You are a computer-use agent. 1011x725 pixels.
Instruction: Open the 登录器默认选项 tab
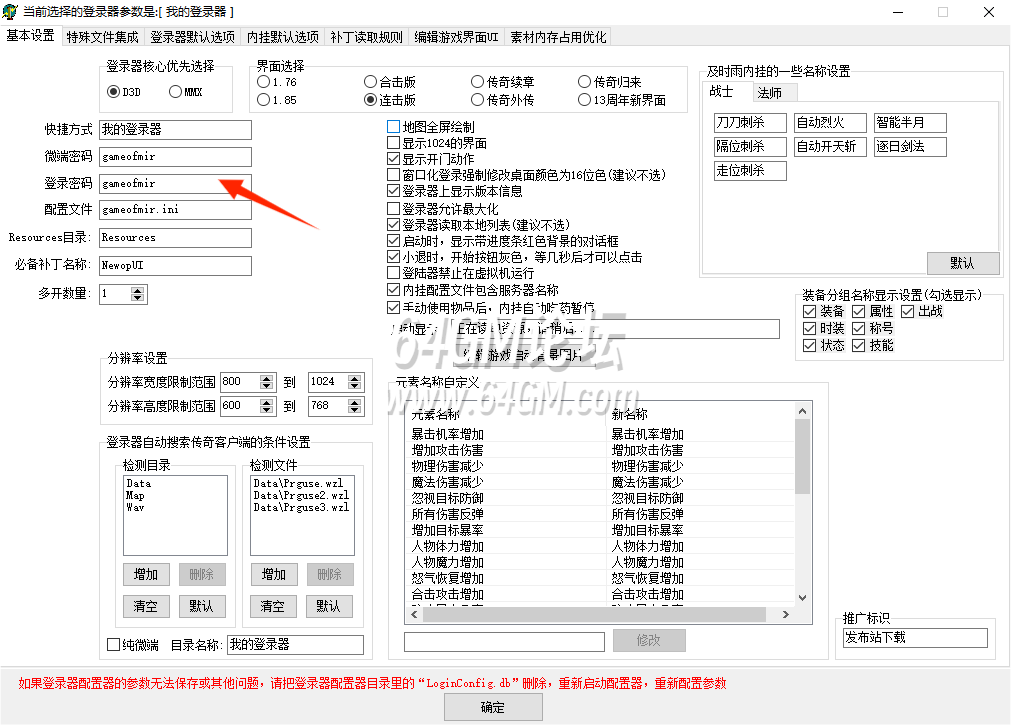click(x=192, y=37)
